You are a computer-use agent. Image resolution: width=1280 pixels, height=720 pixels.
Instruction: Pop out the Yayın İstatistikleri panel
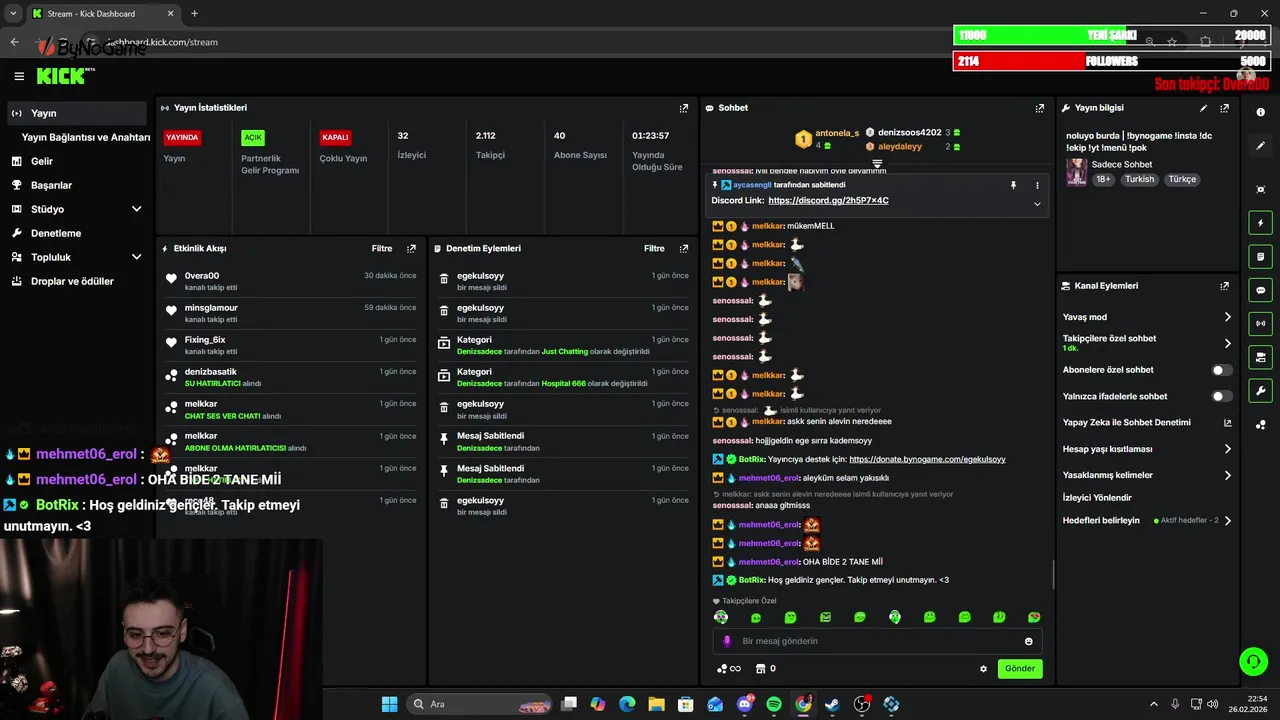(684, 108)
